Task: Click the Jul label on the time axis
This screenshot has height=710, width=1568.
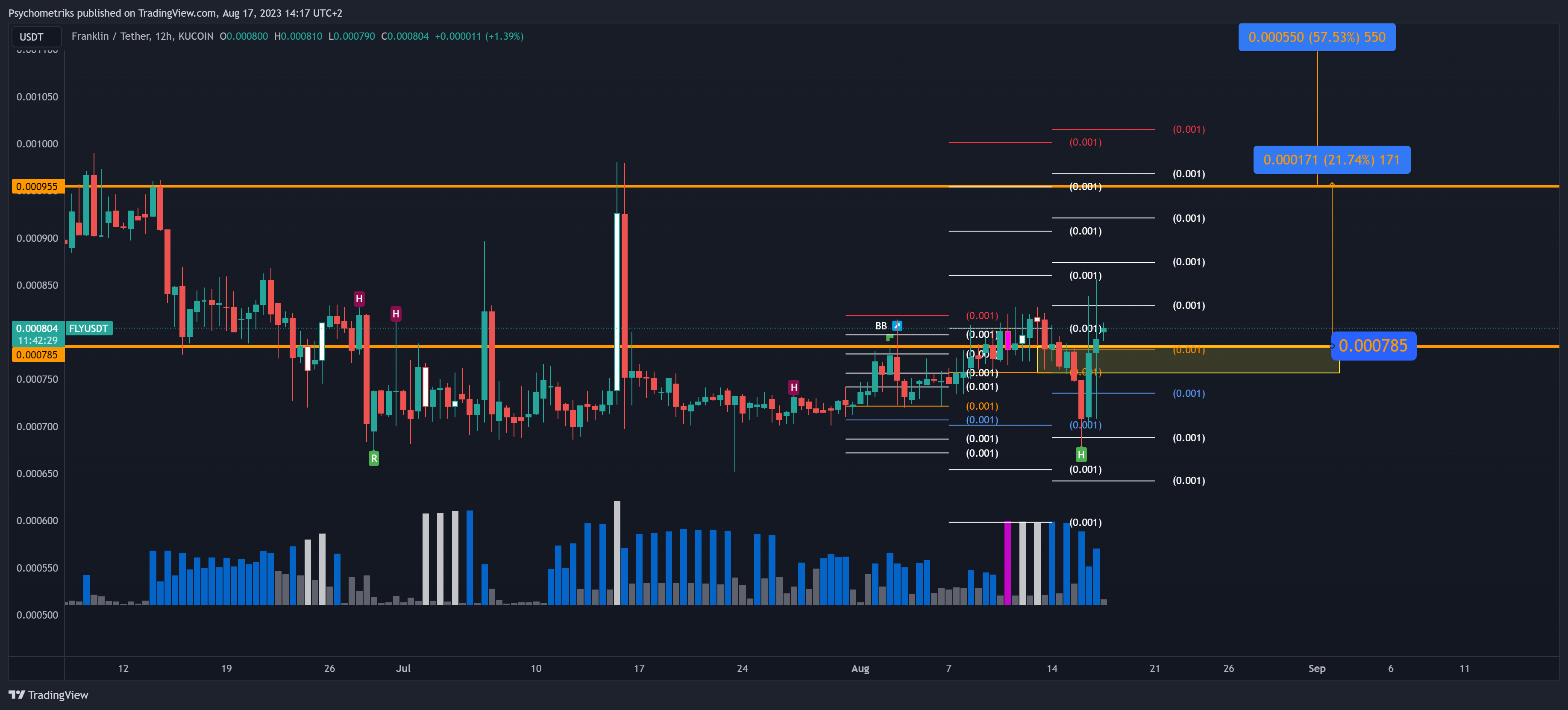Action: pyautogui.click(x=403, y=669)
